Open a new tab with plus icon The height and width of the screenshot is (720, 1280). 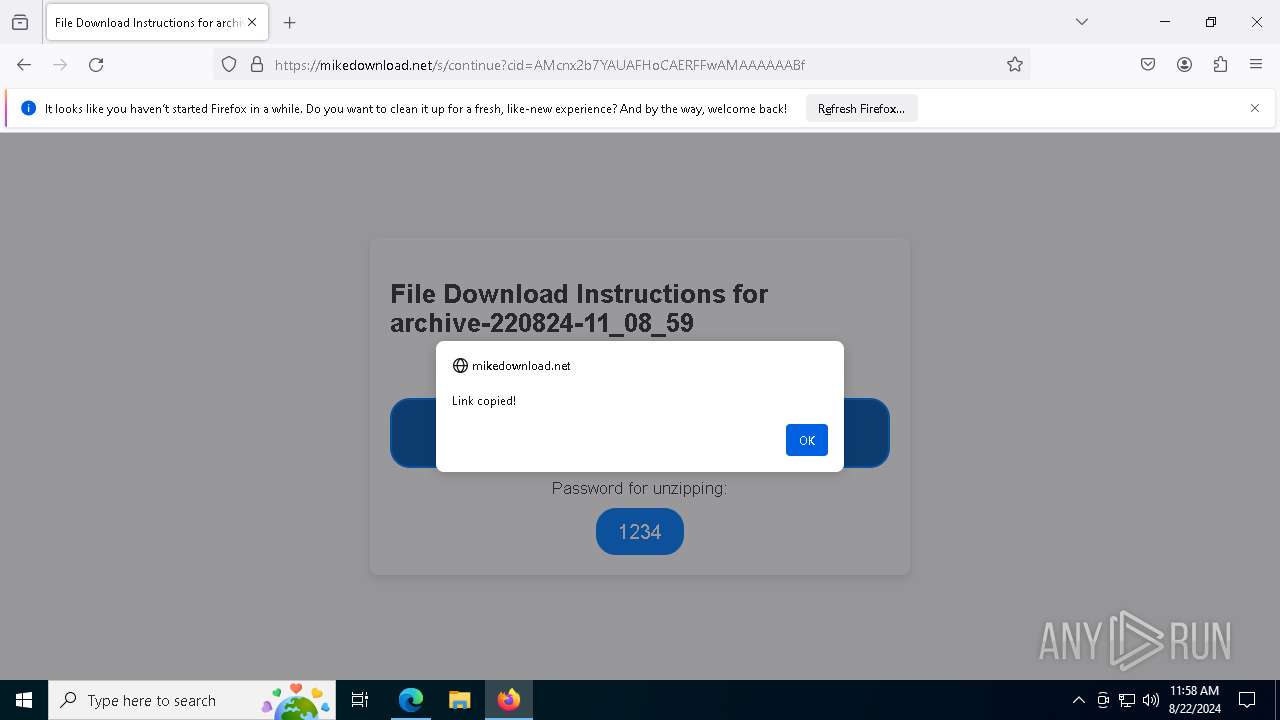[x=290, y=22]
